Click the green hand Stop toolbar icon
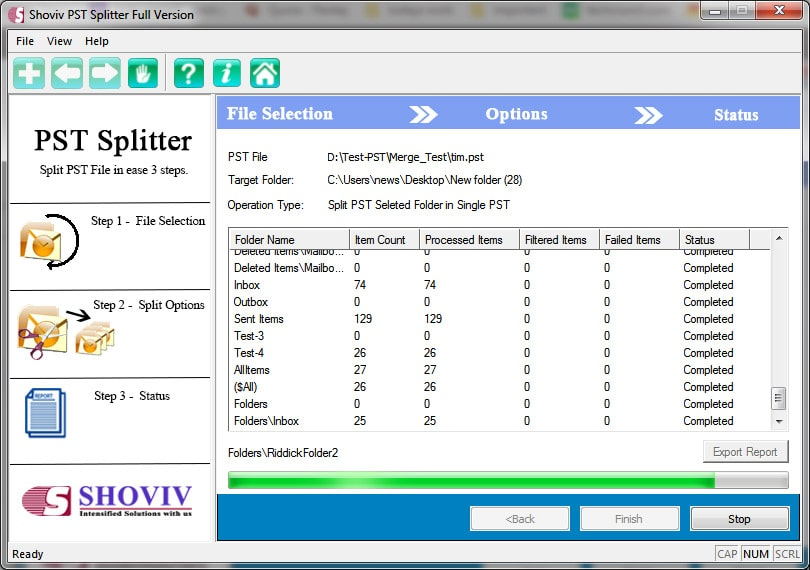Screen dimensions: 810x570 point(143,73)
